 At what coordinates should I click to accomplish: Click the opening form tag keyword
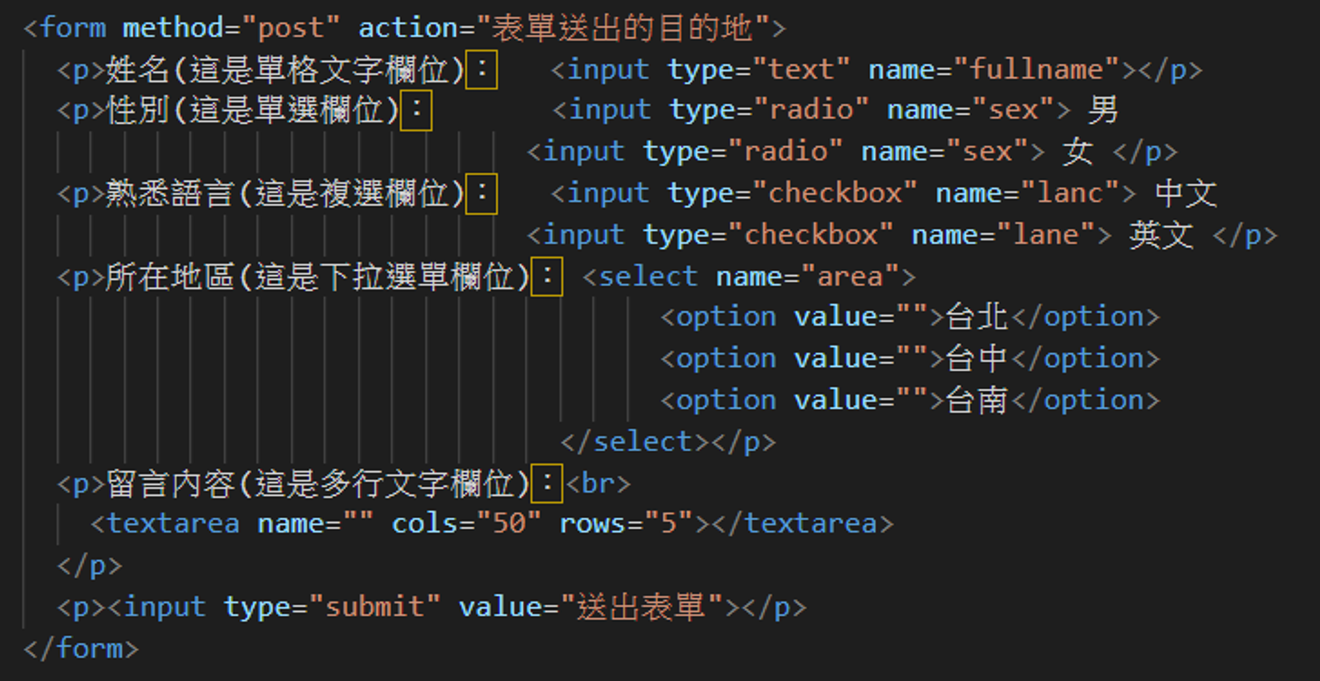(72, 27)
